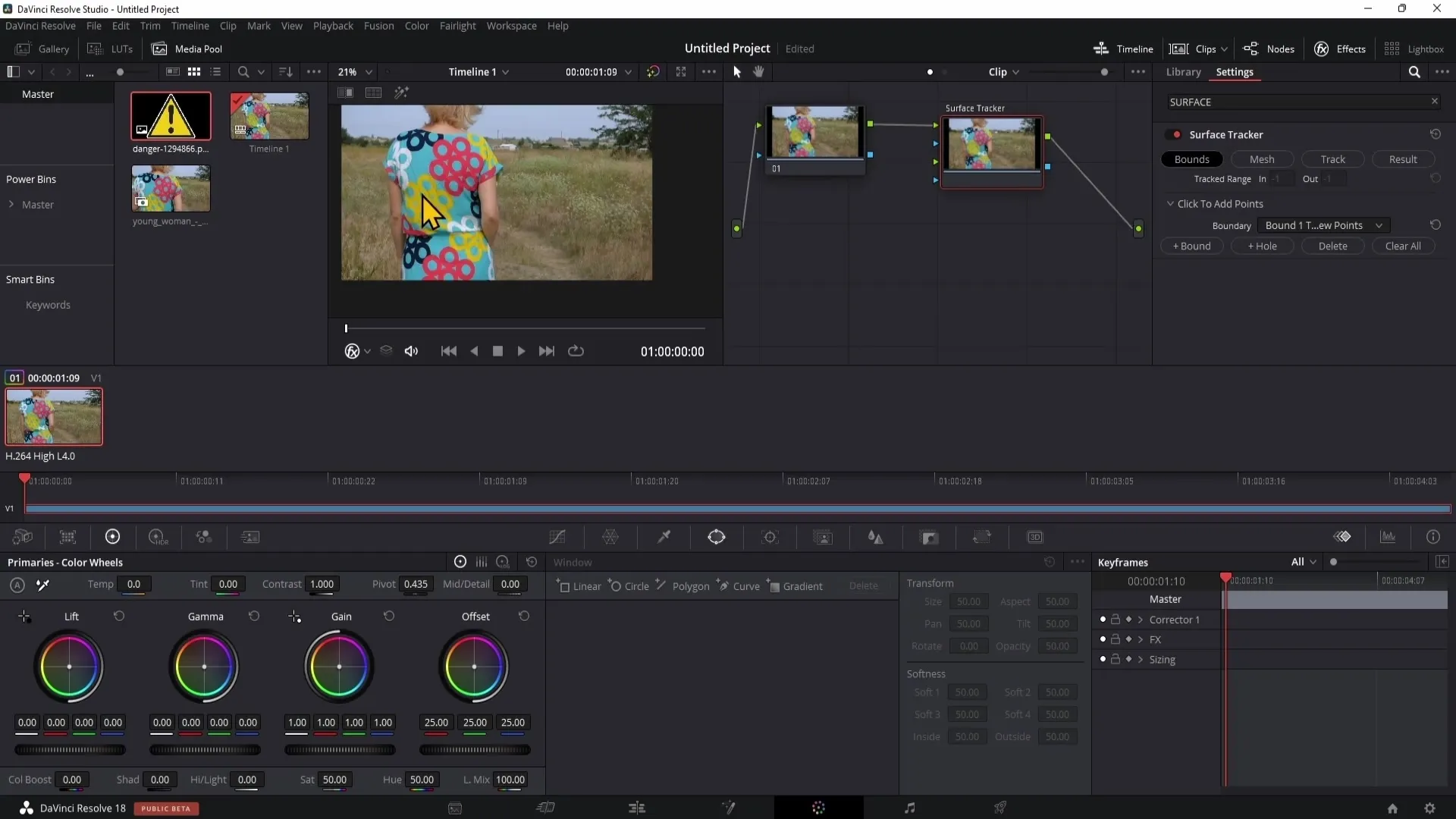Toggle the Bounds tab in Surface Tracker
Viewport: 1456px width, 819px height.
[x=1192, y=159]
